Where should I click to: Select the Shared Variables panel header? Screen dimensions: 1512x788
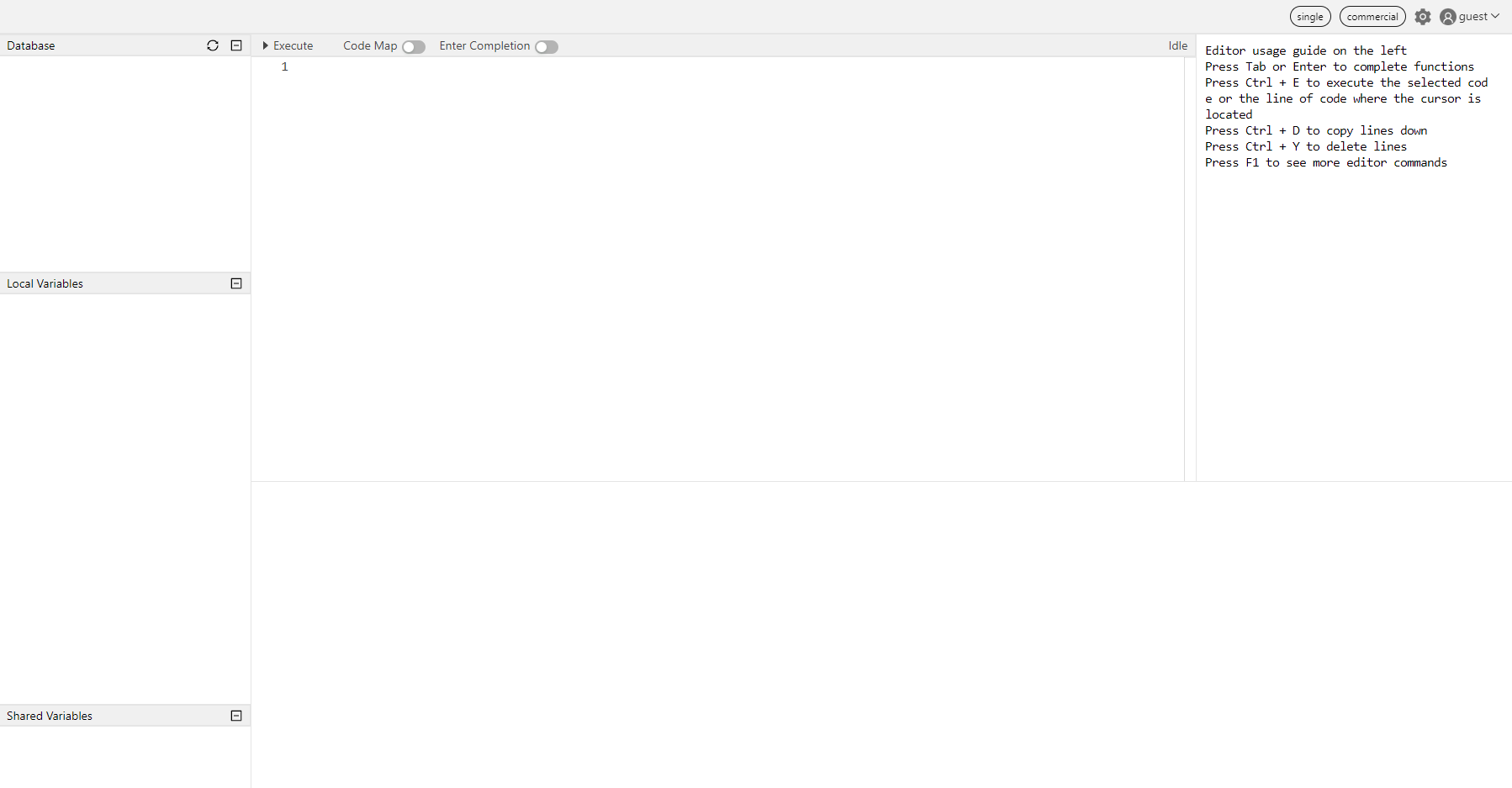(48, 715)
